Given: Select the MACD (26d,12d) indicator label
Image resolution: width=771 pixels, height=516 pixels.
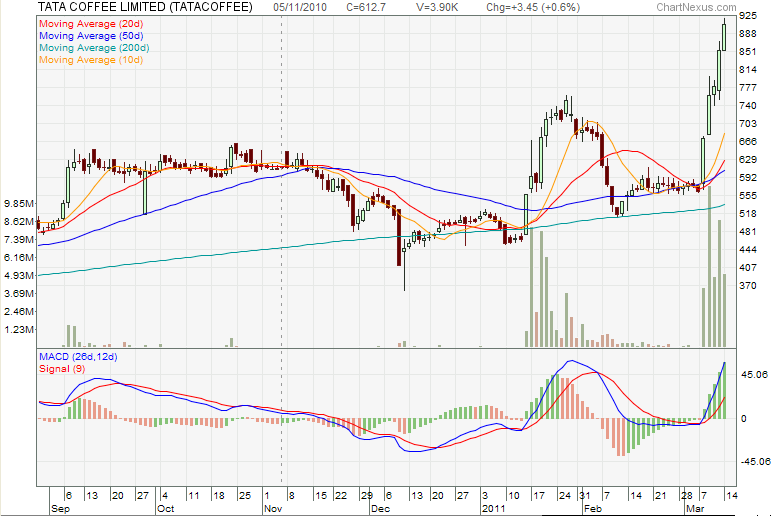Looking at the screenshot, I should click(x=78, y=357).
